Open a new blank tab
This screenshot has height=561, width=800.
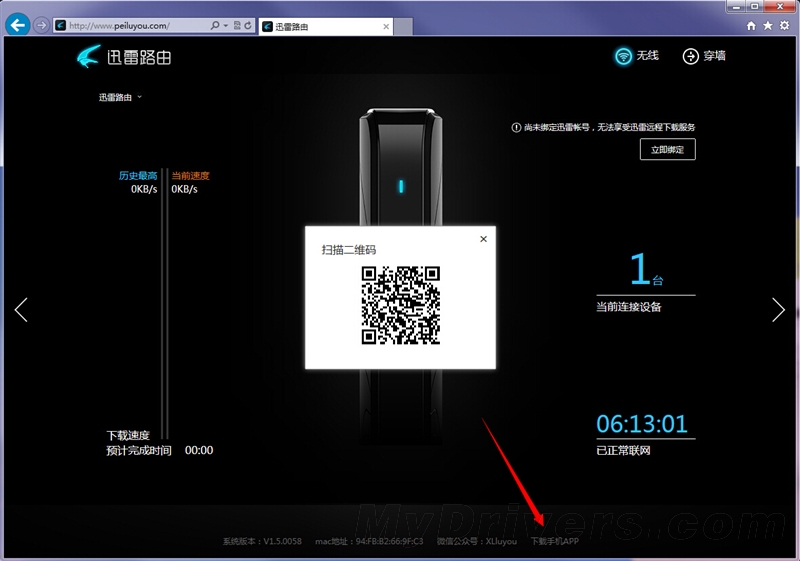point(403,27)
